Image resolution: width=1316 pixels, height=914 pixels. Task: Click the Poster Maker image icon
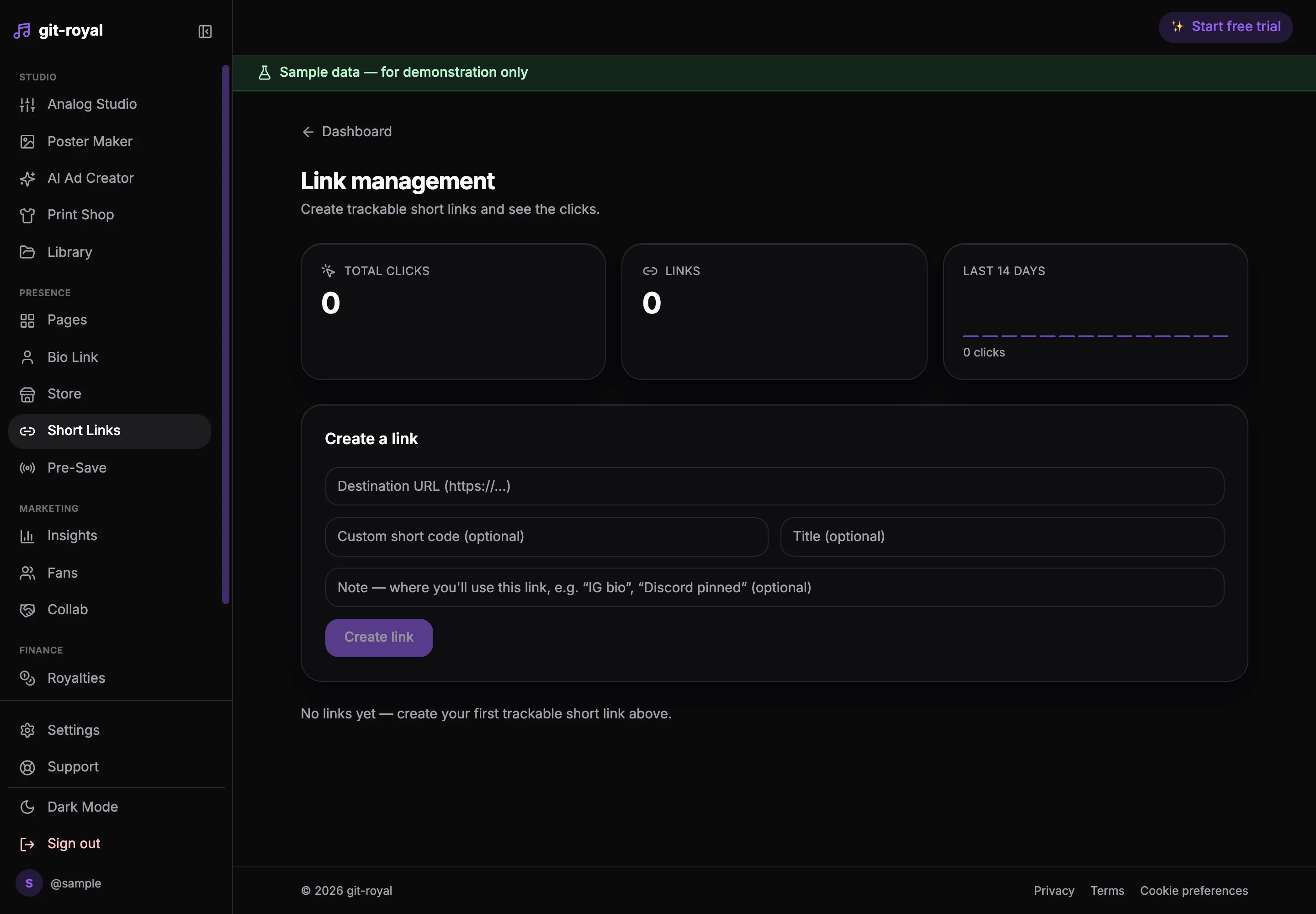pos(27,142)
